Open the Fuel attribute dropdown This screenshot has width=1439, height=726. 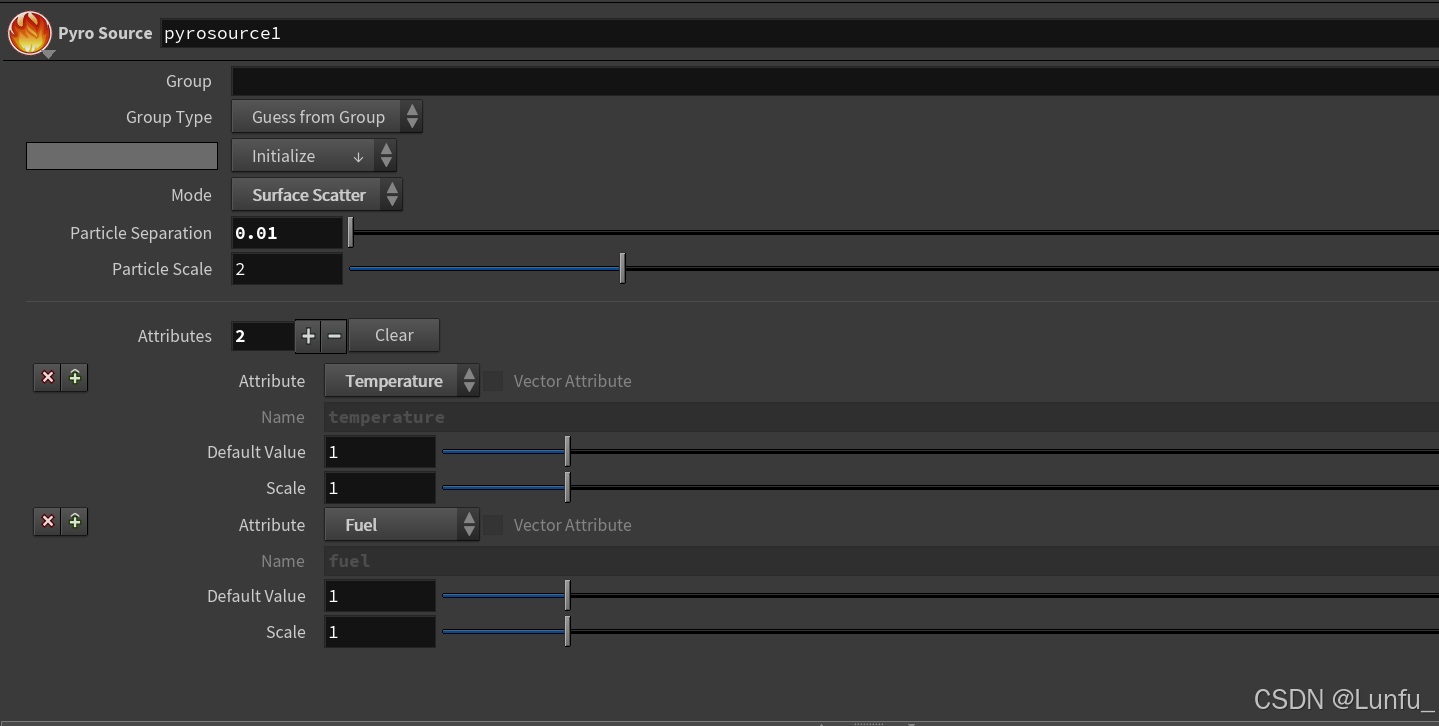click(x=394, y=525)
